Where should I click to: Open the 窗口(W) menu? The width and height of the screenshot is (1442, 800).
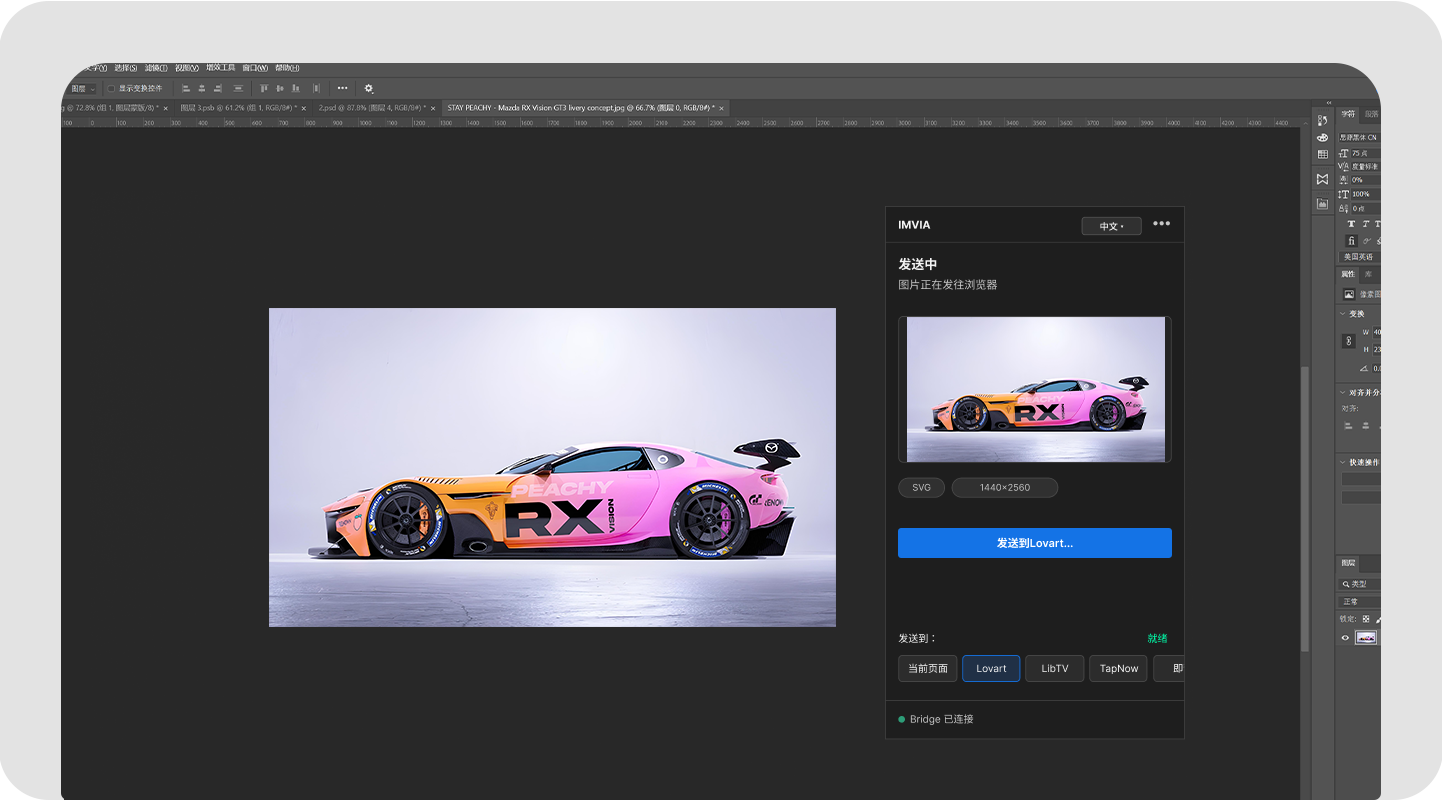pos(255,68)
